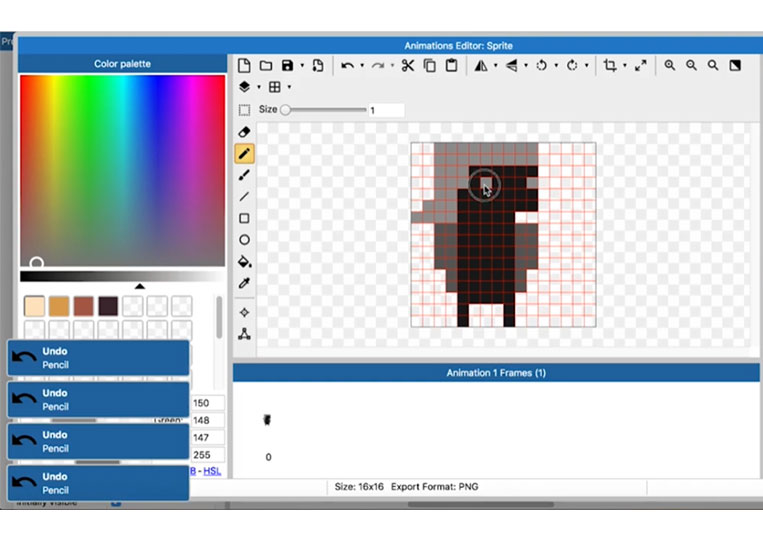Expand the vertical flip options arrow
Screen dimensions: 763x541
526,66
